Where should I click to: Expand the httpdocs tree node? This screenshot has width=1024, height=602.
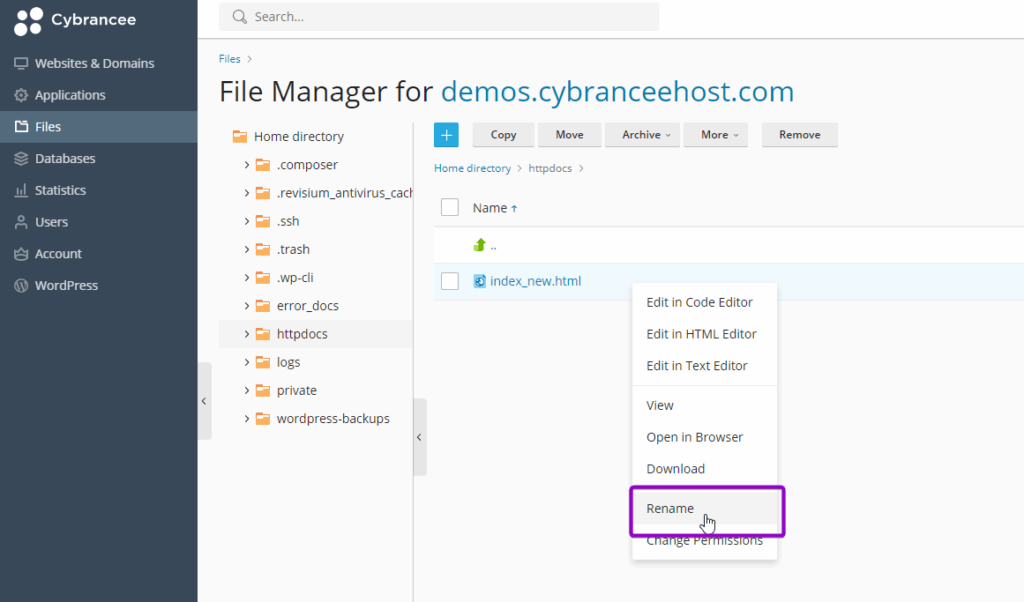[x=246, y=334]
